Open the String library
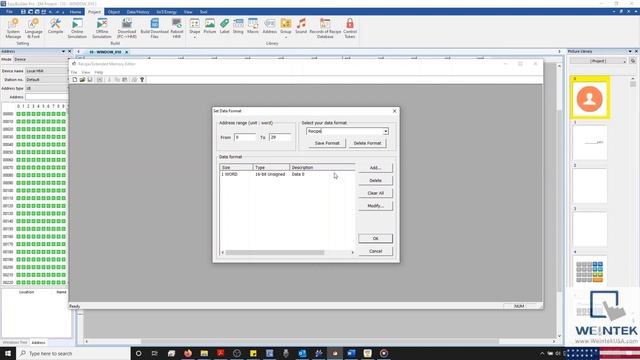The width and height of the screenshot is (640, 360). (x=238, y=26)
